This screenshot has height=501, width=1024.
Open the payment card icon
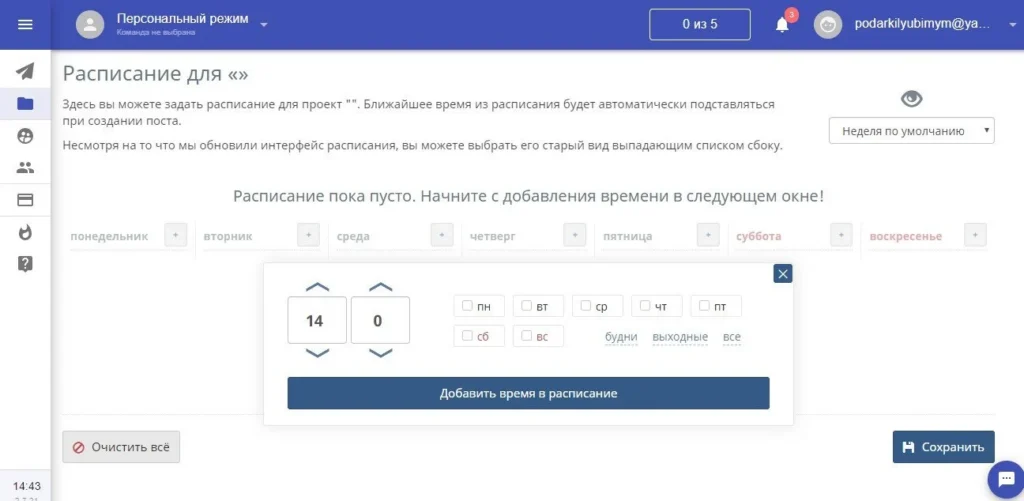click(25, 200)
